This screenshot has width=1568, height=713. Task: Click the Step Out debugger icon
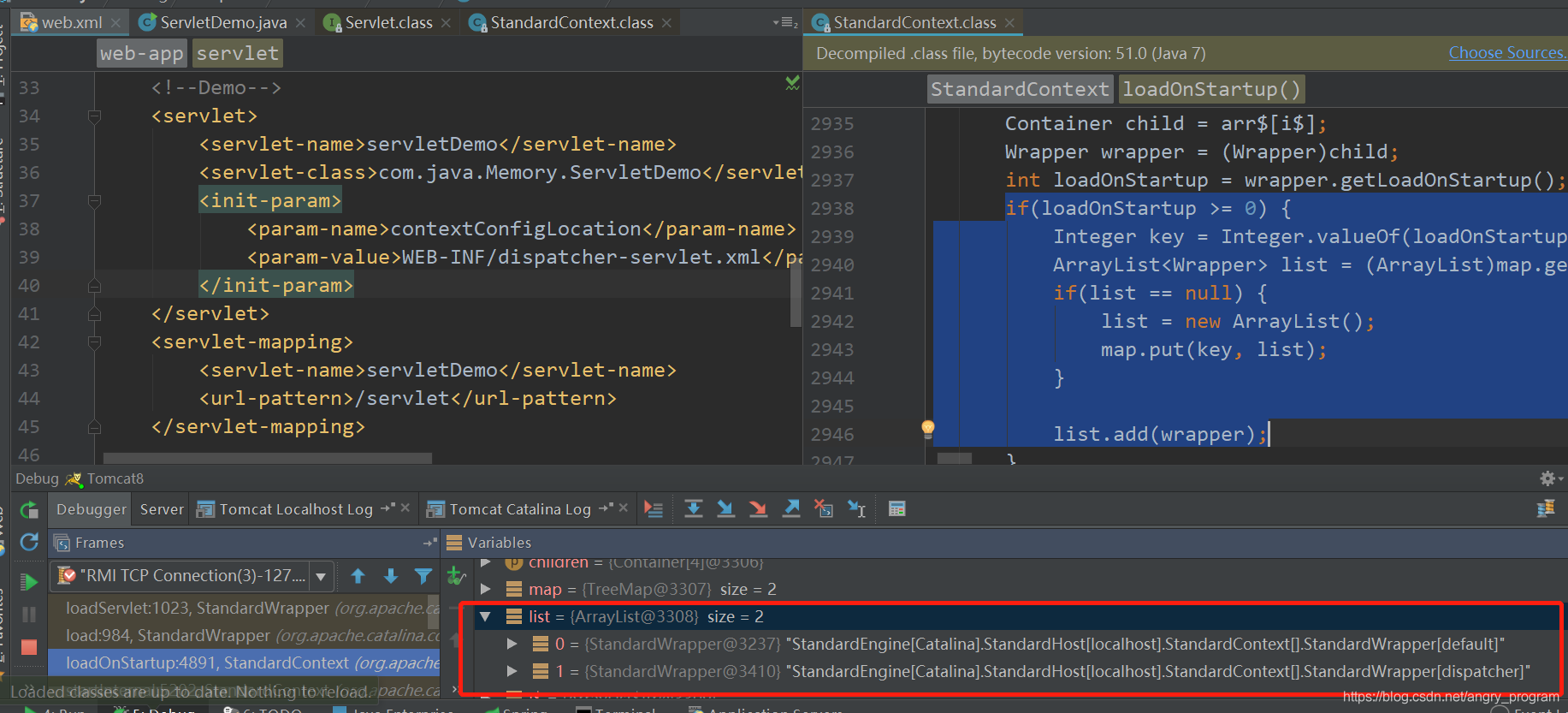point(791,509)
